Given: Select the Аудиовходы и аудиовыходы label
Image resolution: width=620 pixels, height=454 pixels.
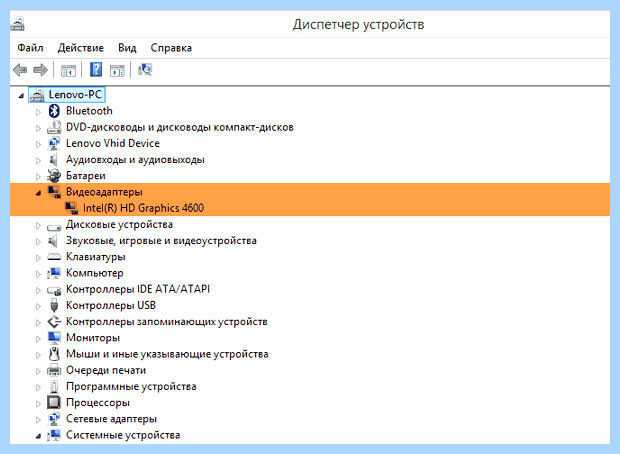Looking at the screenshot, I should [x=135, y=160].
